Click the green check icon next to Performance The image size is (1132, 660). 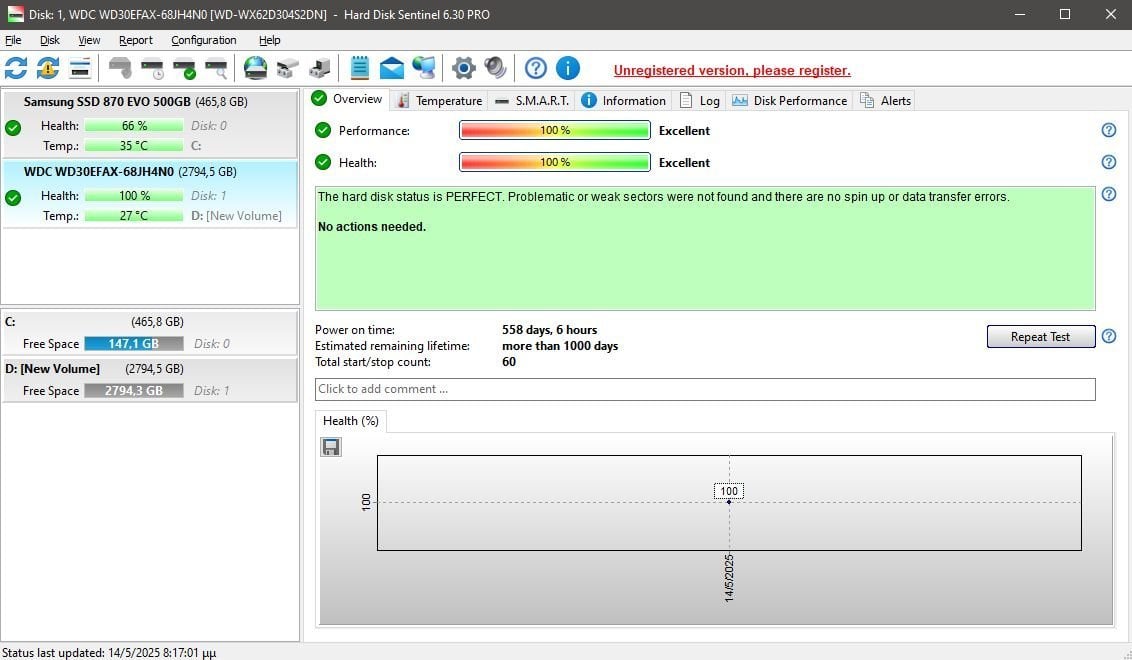[x=323, y=130]
